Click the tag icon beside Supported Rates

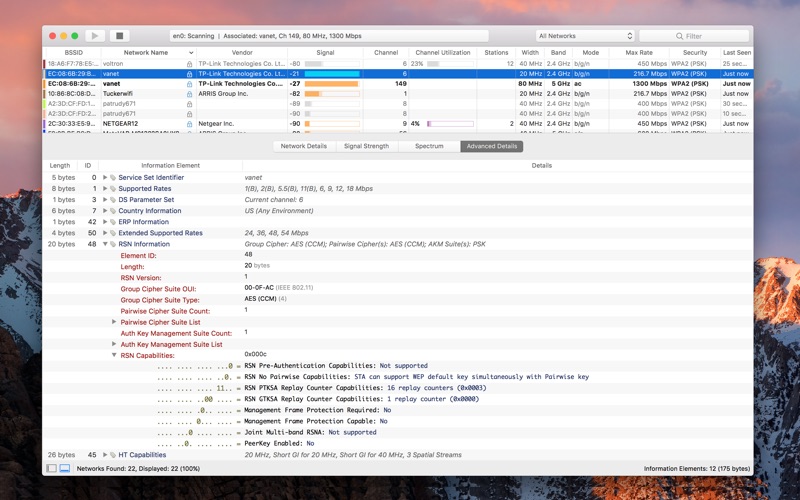click(113, 189)
